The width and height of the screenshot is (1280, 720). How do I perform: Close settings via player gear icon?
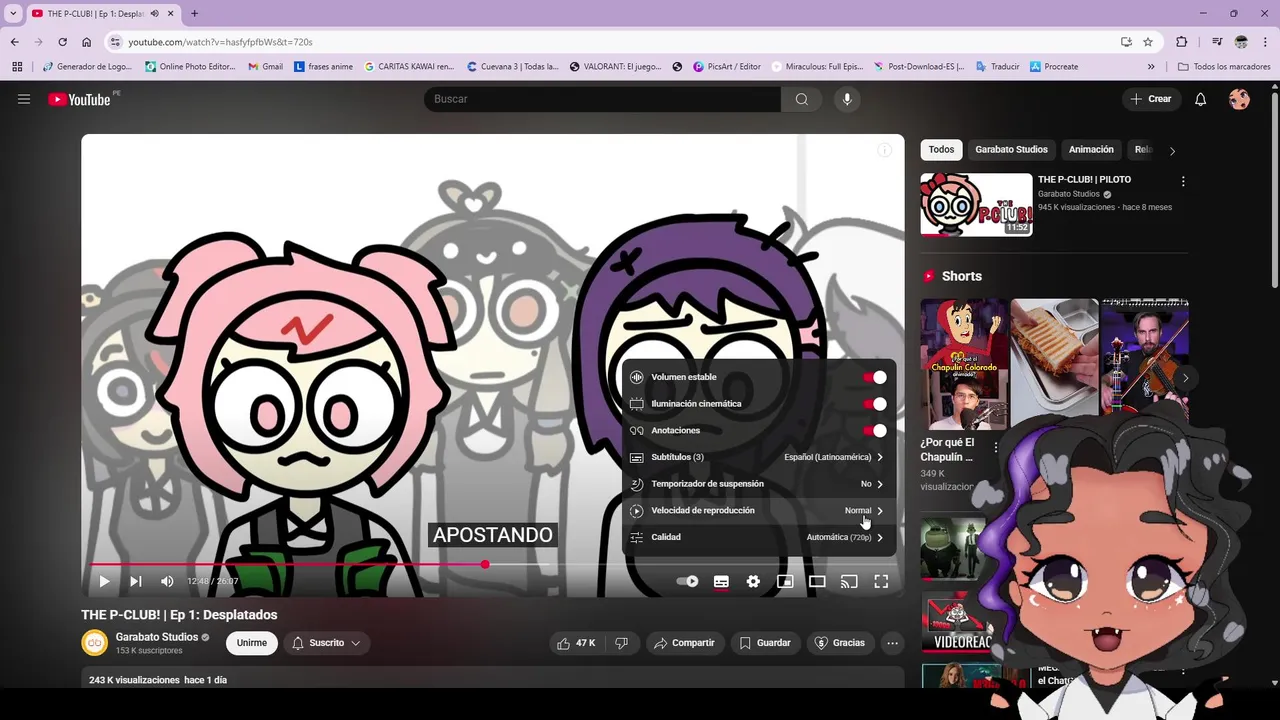(753, 581)
